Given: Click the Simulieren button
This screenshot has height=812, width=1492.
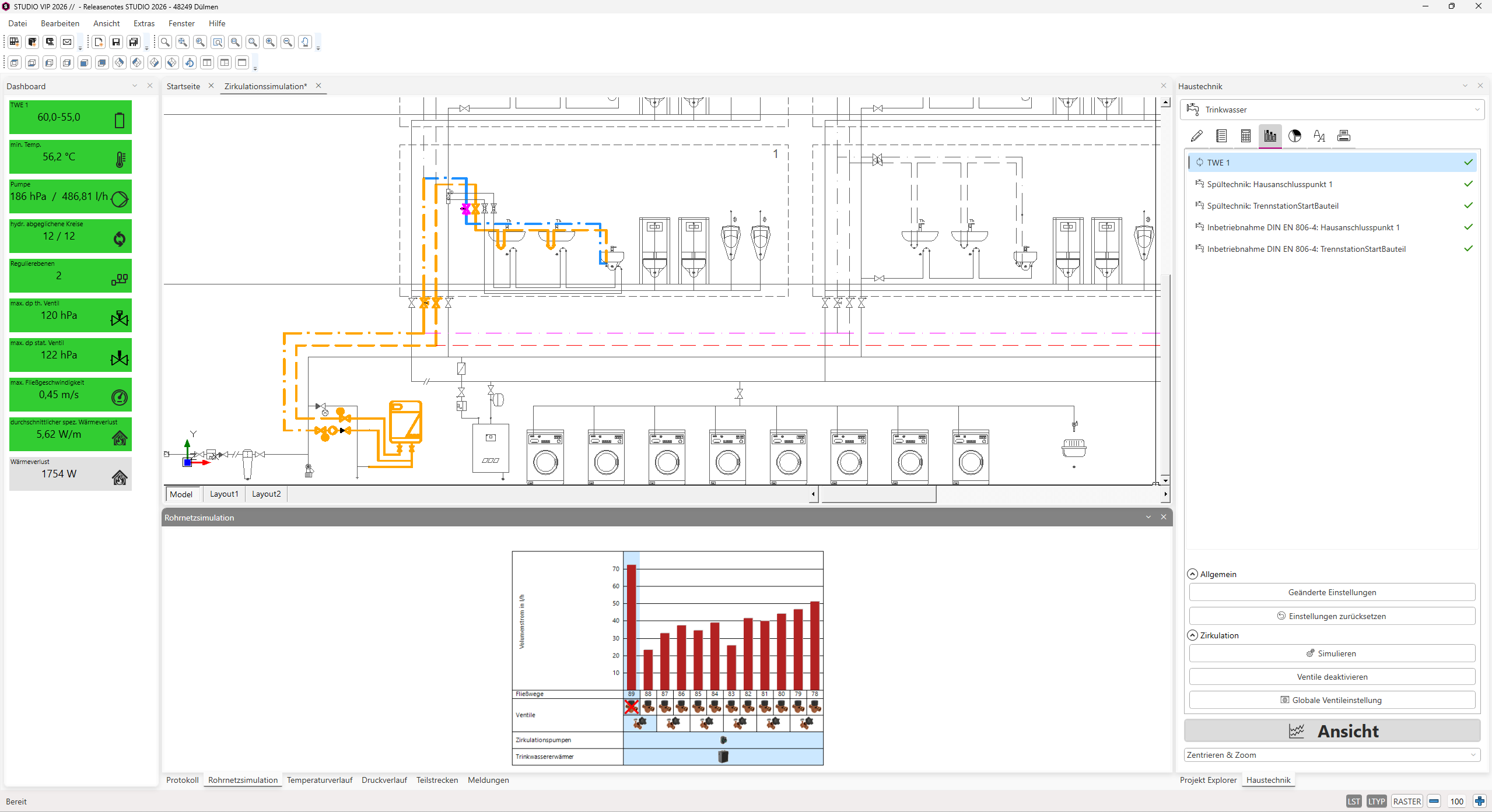Looking at the screenshot, I should coord(1332,653).
